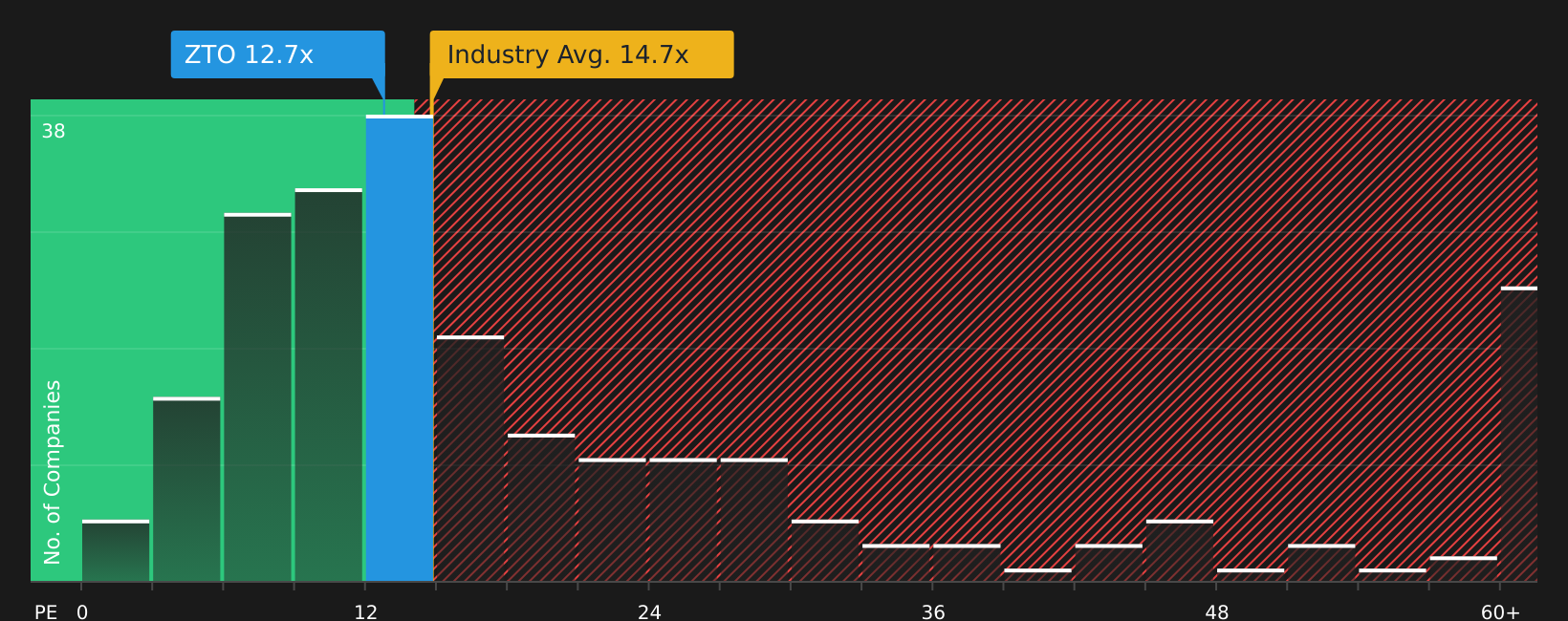Click the Industry Avg. 14.7x yellow label
The width and height of the screenshot is (1568, 621).
581,54
